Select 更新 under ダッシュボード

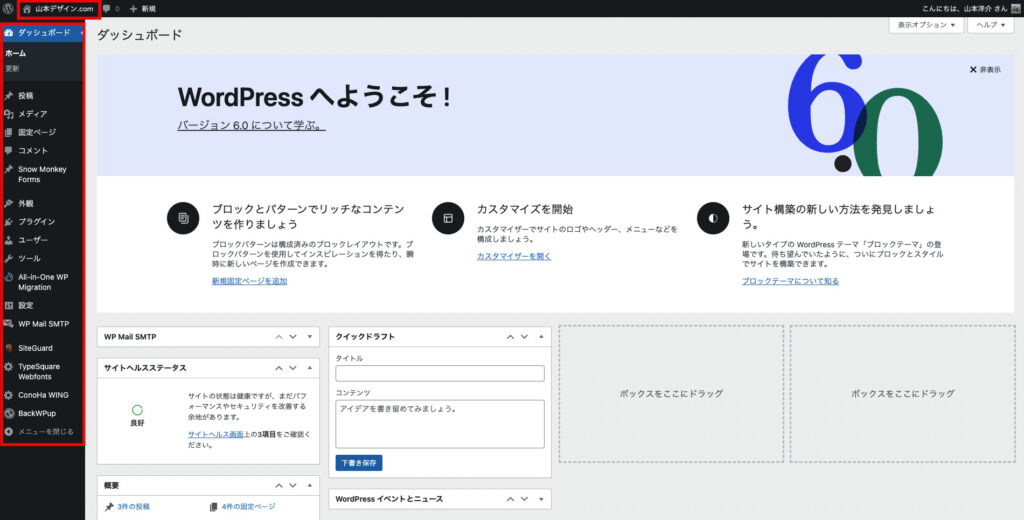tap(12, 68)
